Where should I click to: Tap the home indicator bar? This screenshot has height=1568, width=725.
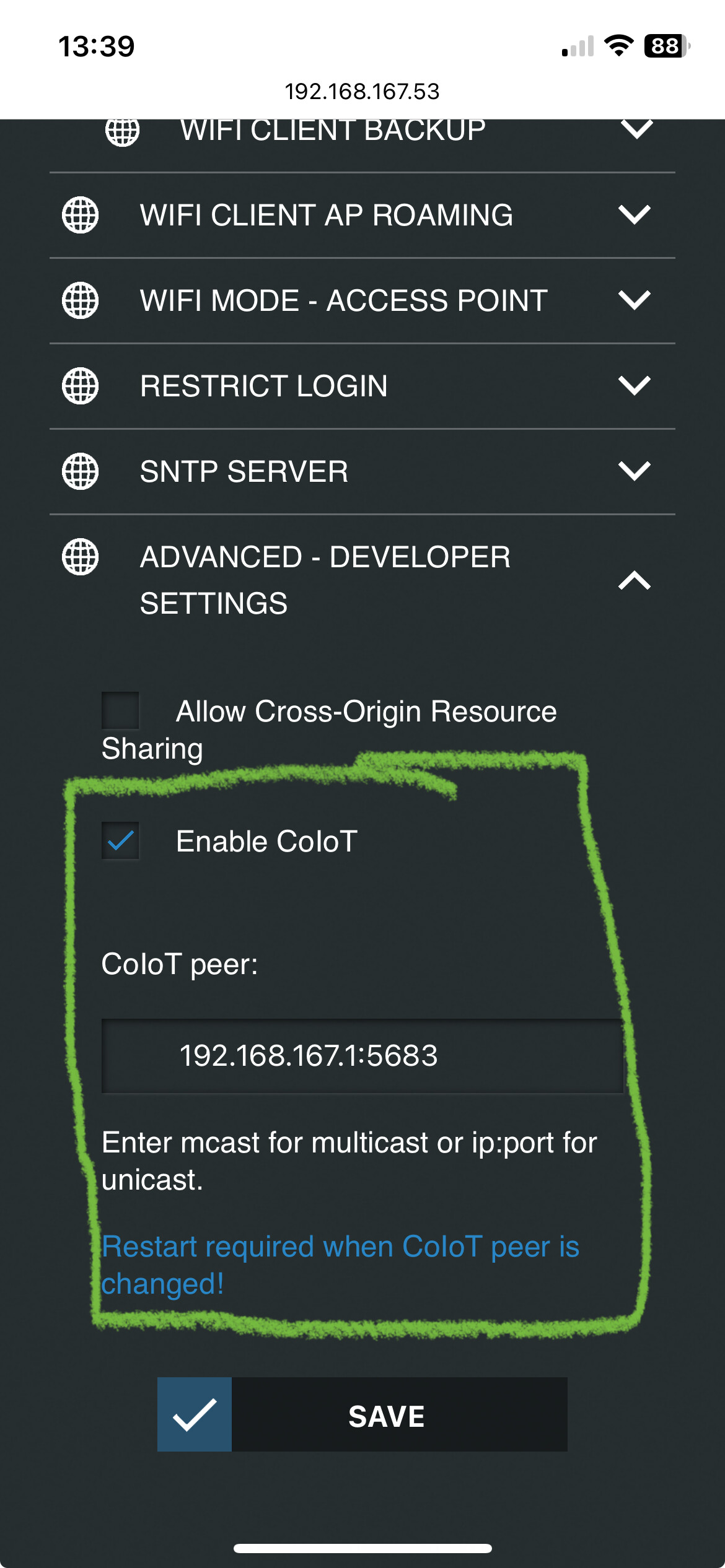click(x=362, y=1548)
